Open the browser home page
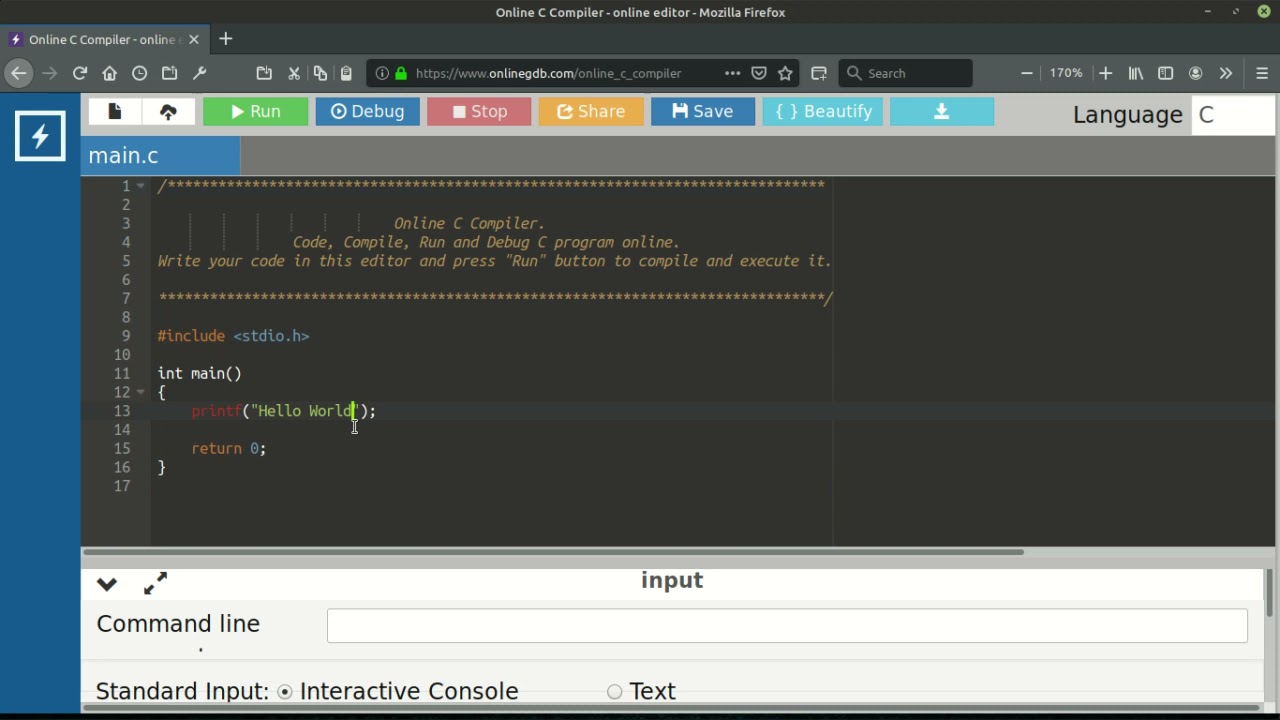The image size is (1280, 720). 110,73
